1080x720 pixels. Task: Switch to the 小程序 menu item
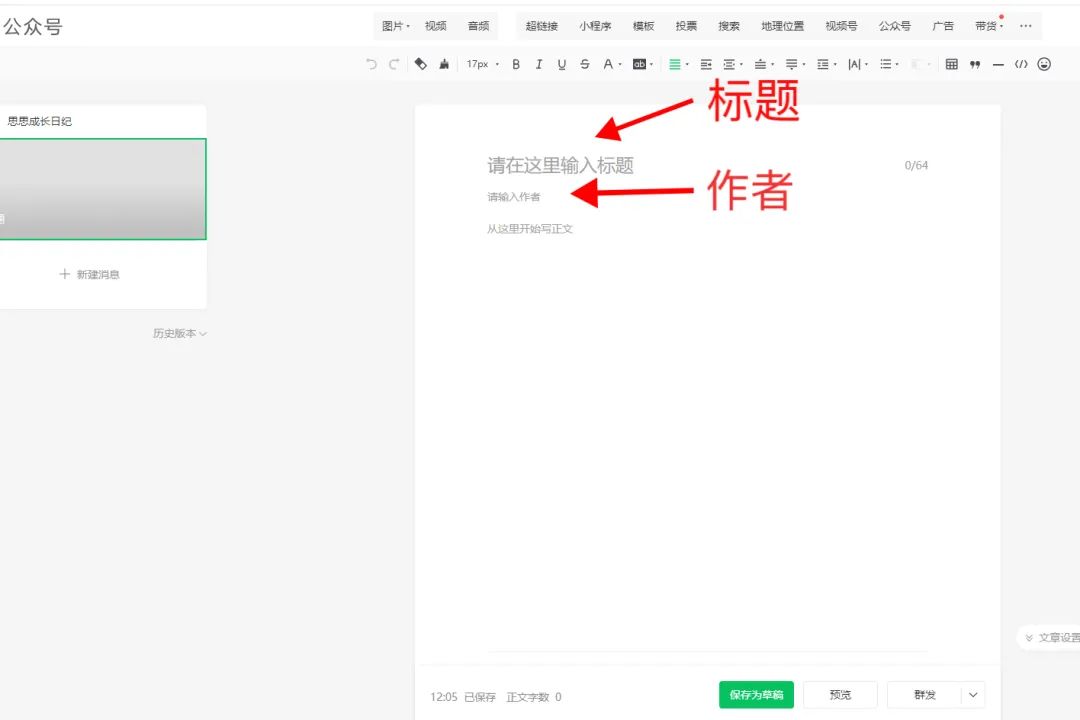coord(596,26)
